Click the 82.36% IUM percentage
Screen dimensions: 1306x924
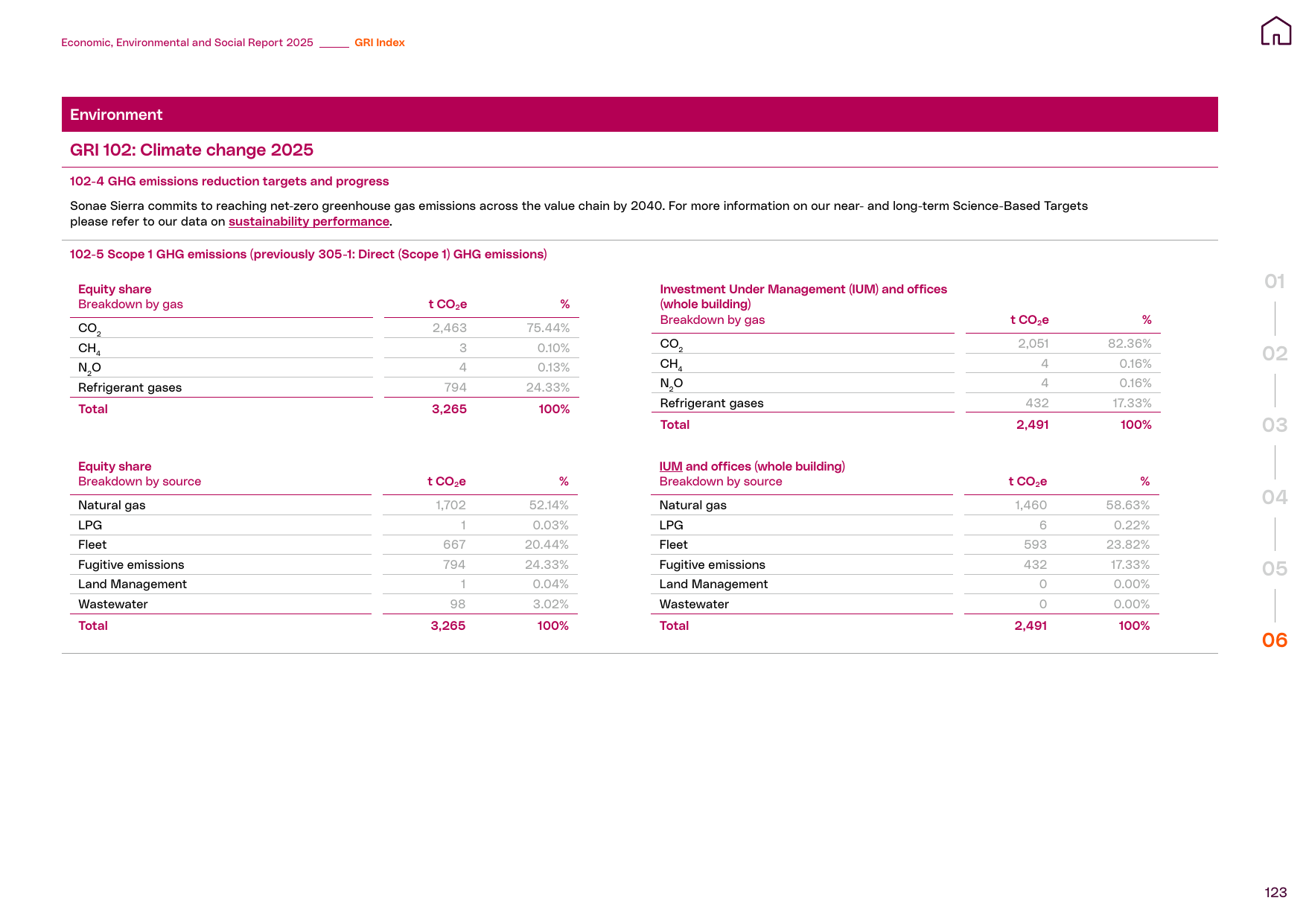pos(1130,344)
